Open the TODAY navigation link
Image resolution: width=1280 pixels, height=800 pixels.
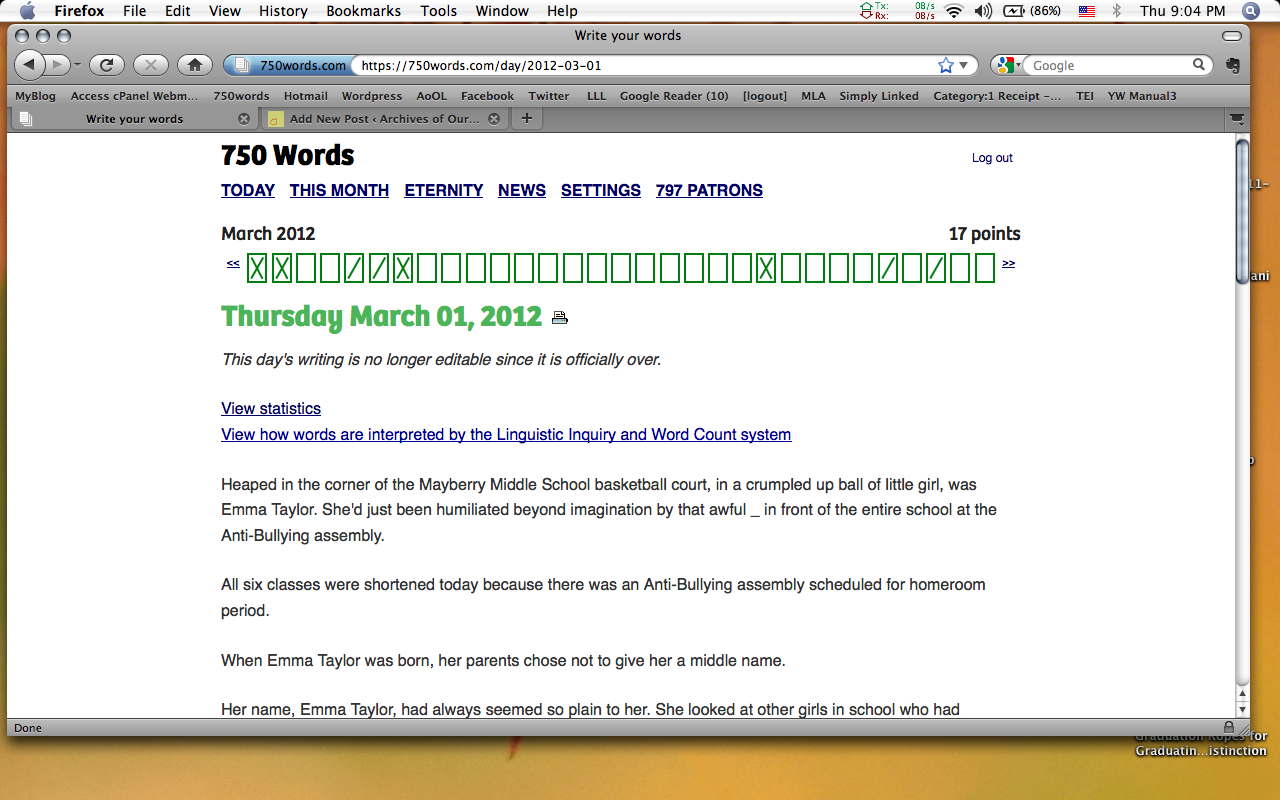point(248,190)
